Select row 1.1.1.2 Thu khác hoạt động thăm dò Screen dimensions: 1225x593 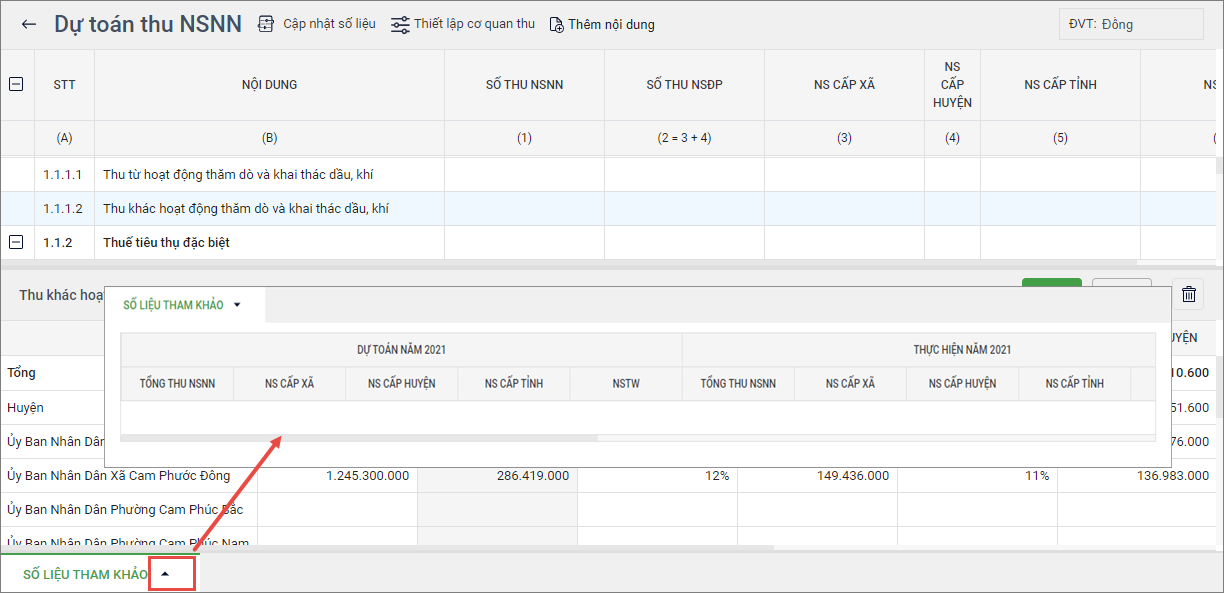pos(245,209)
